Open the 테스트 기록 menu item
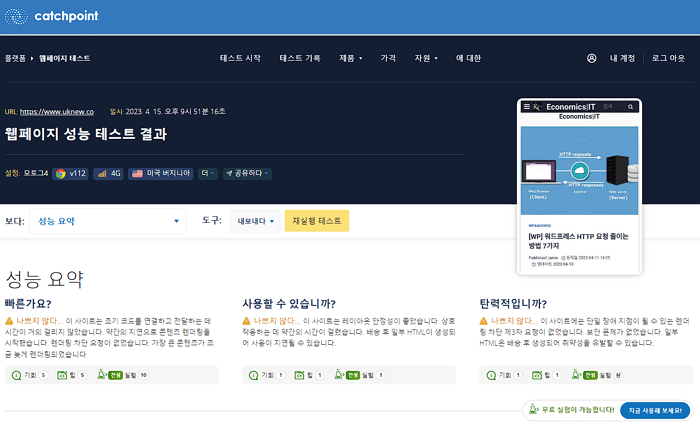700x425 pixels. point(300,58)
